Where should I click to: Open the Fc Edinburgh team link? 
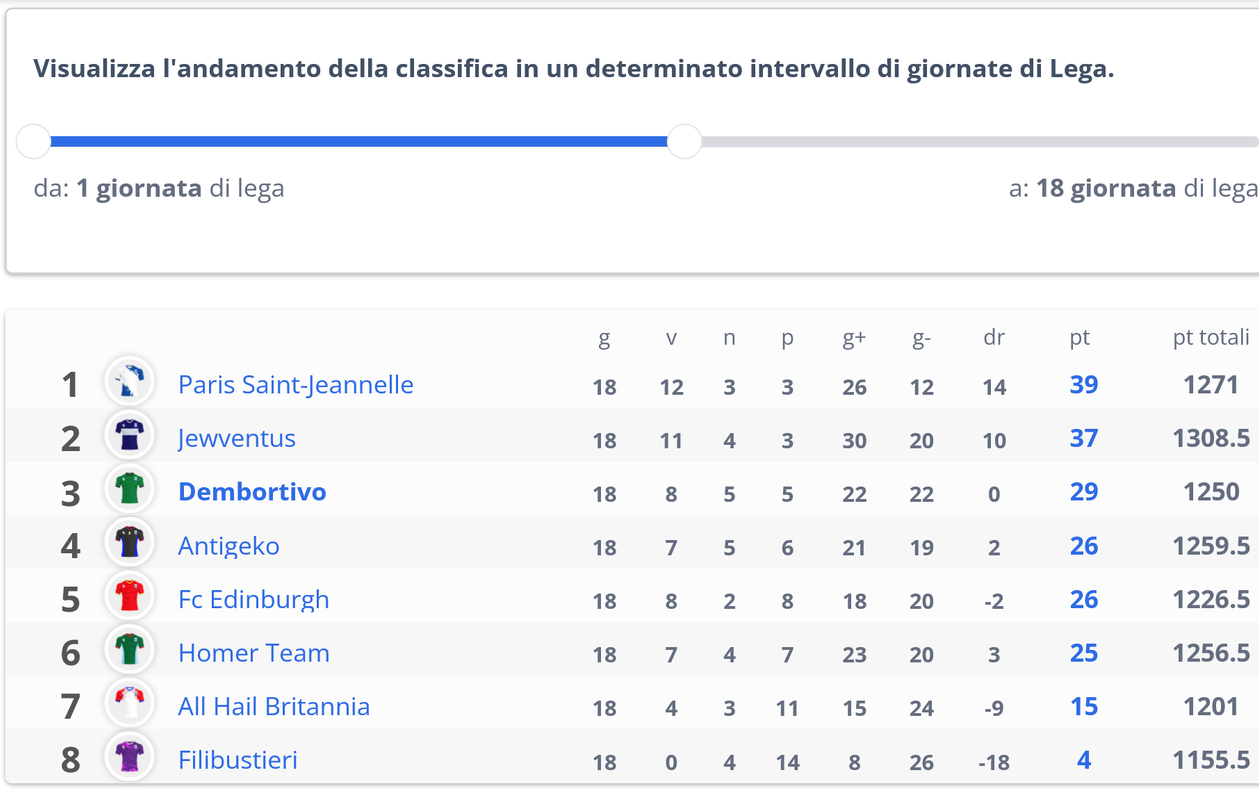point(253,600)
